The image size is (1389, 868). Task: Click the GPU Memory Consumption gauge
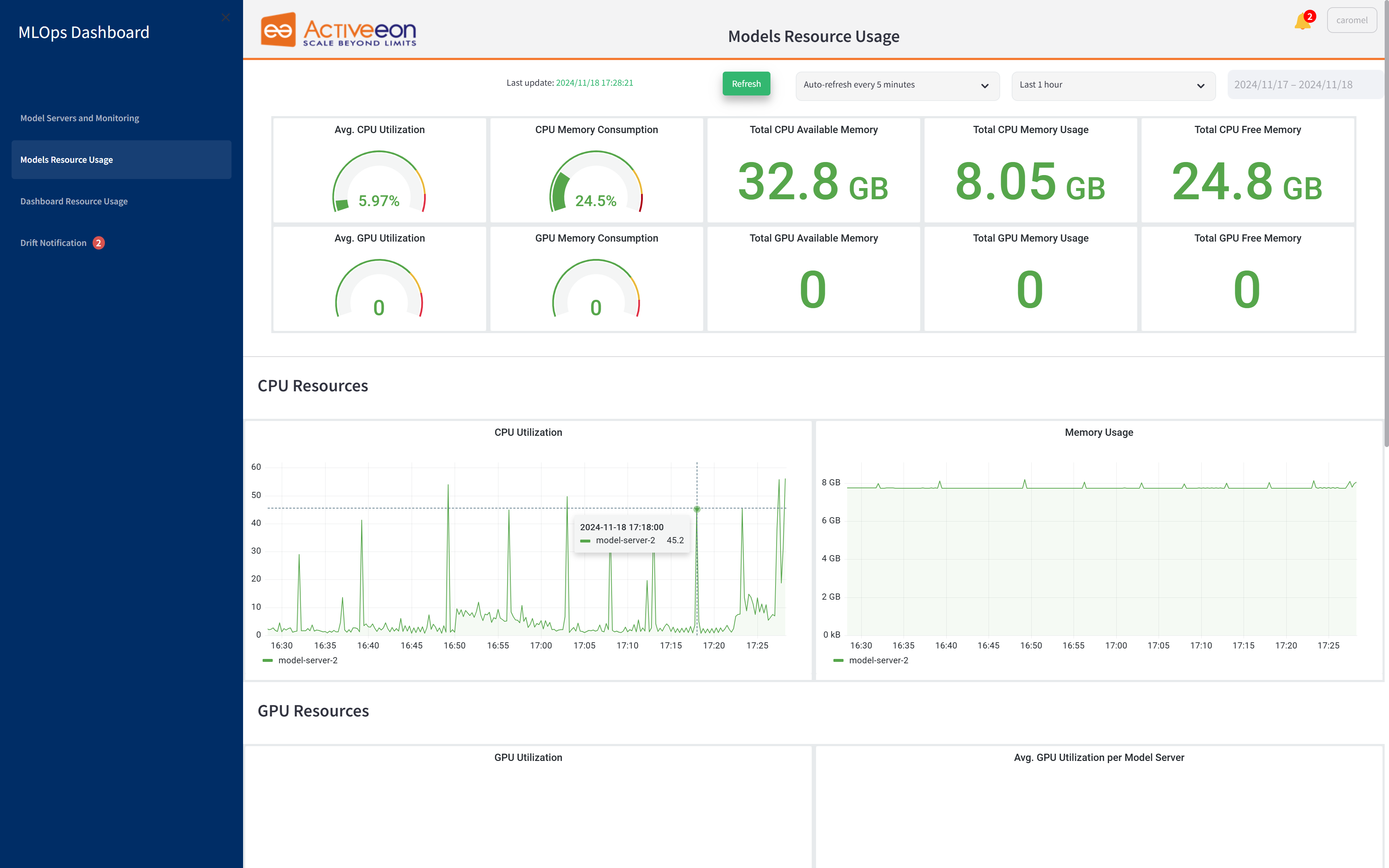coord(596,288)
